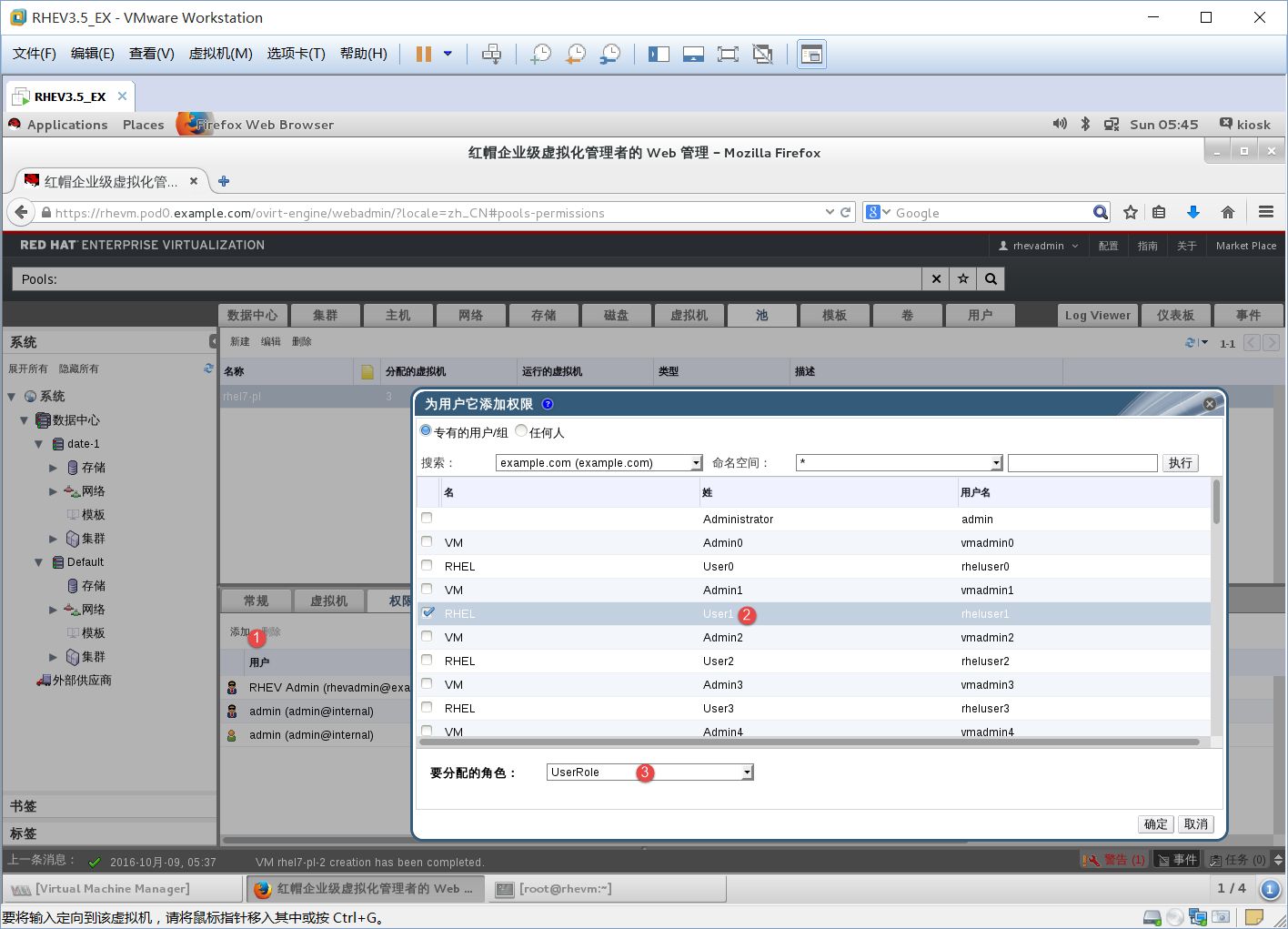Clear the Pools search with X button

click(x=936, y=279)
